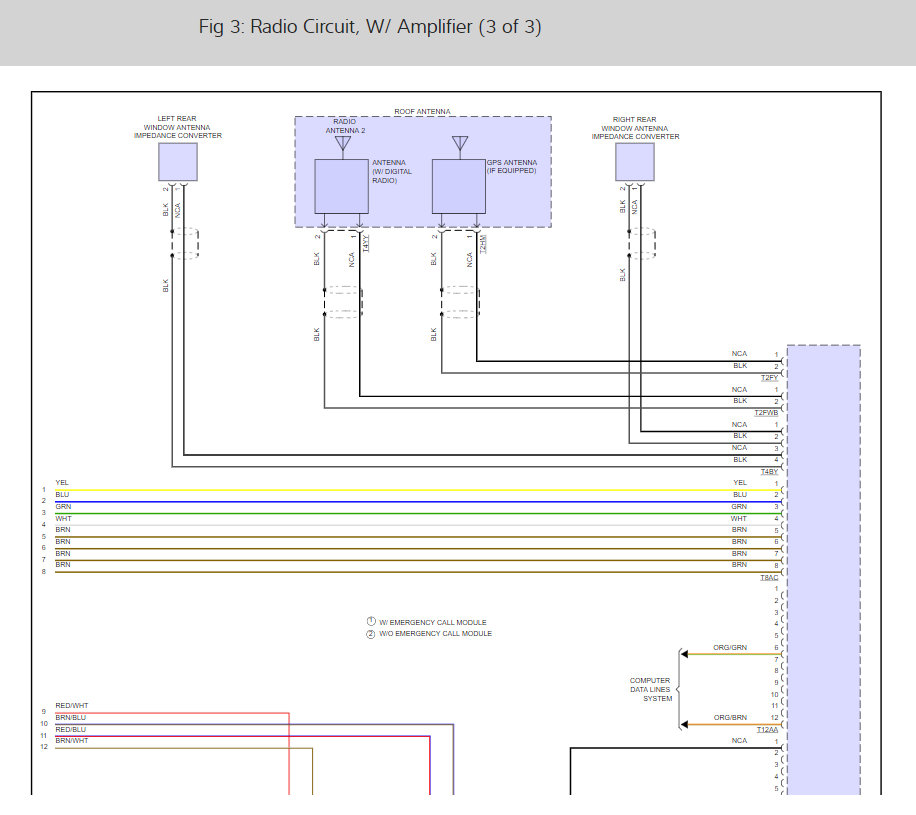
Task: Click the "ANTENNA (W/ DIGITAL RADIO)" label
Action: coord(392,172)
